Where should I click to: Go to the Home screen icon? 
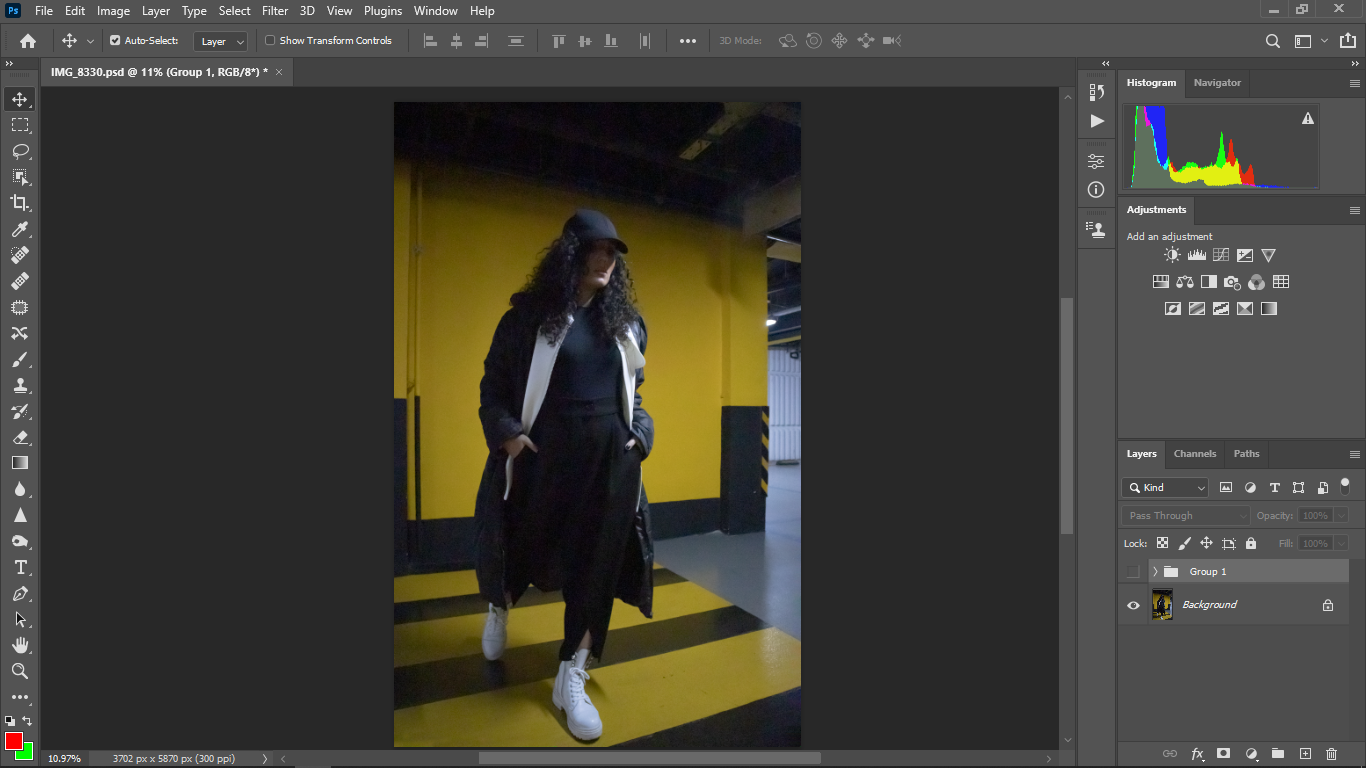[x=28, y=41]
